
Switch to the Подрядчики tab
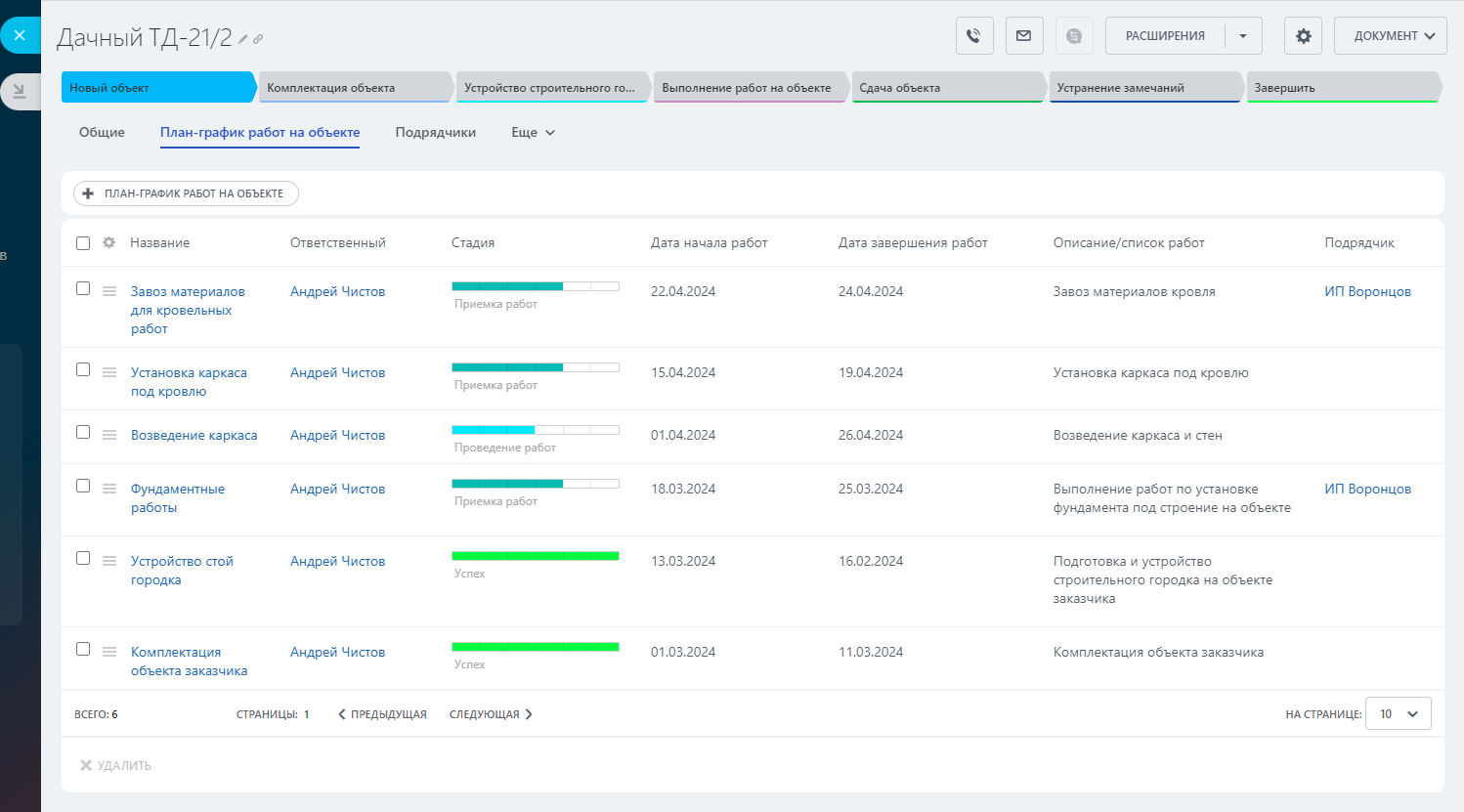point(435,133)
